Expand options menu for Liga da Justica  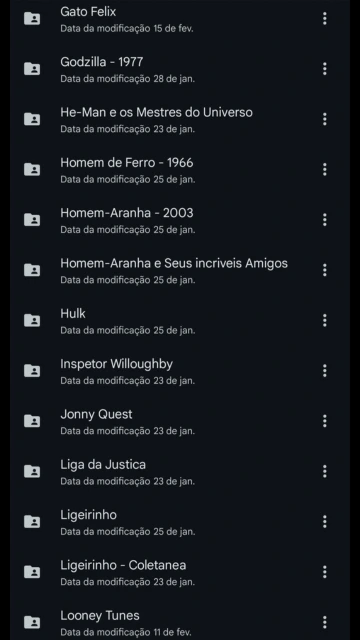[x=324, y=471]
